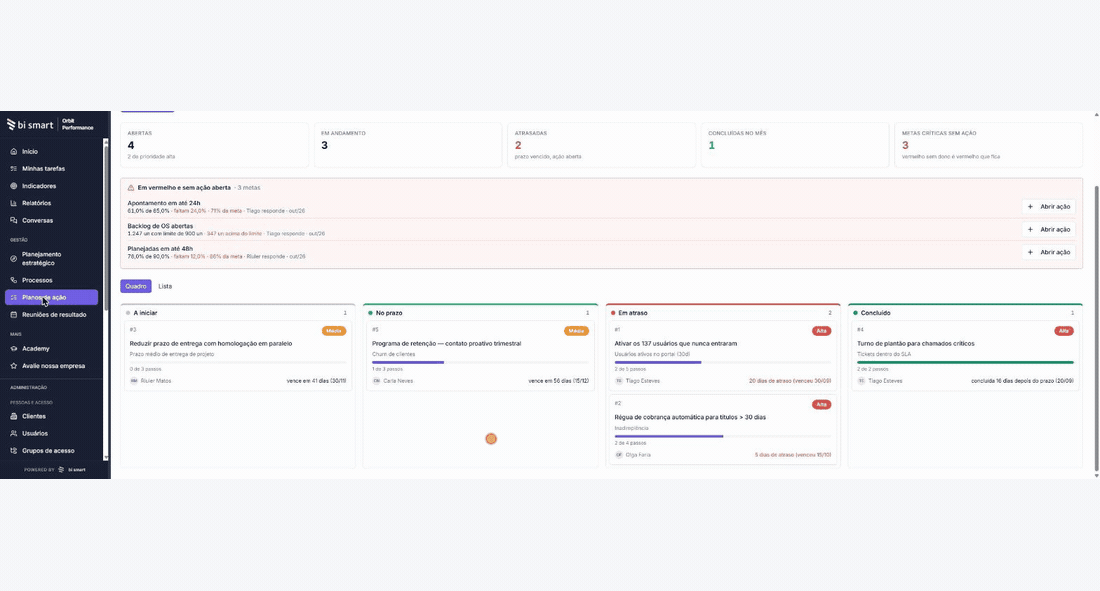Click the Indicadores globe icon

click(x=13, y=186)
